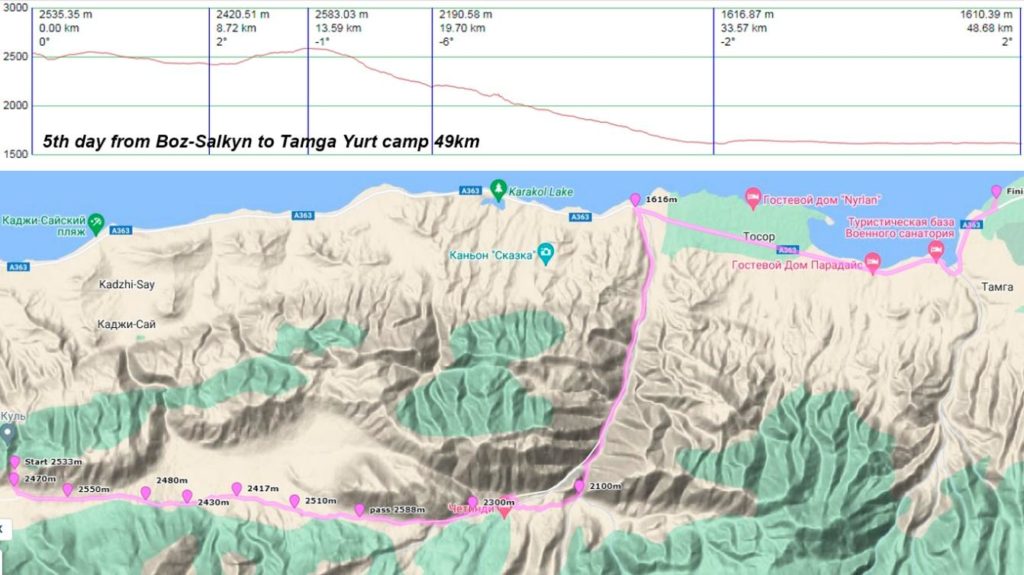Click the Karakol Lake green park icon

(x=498, y=189)
